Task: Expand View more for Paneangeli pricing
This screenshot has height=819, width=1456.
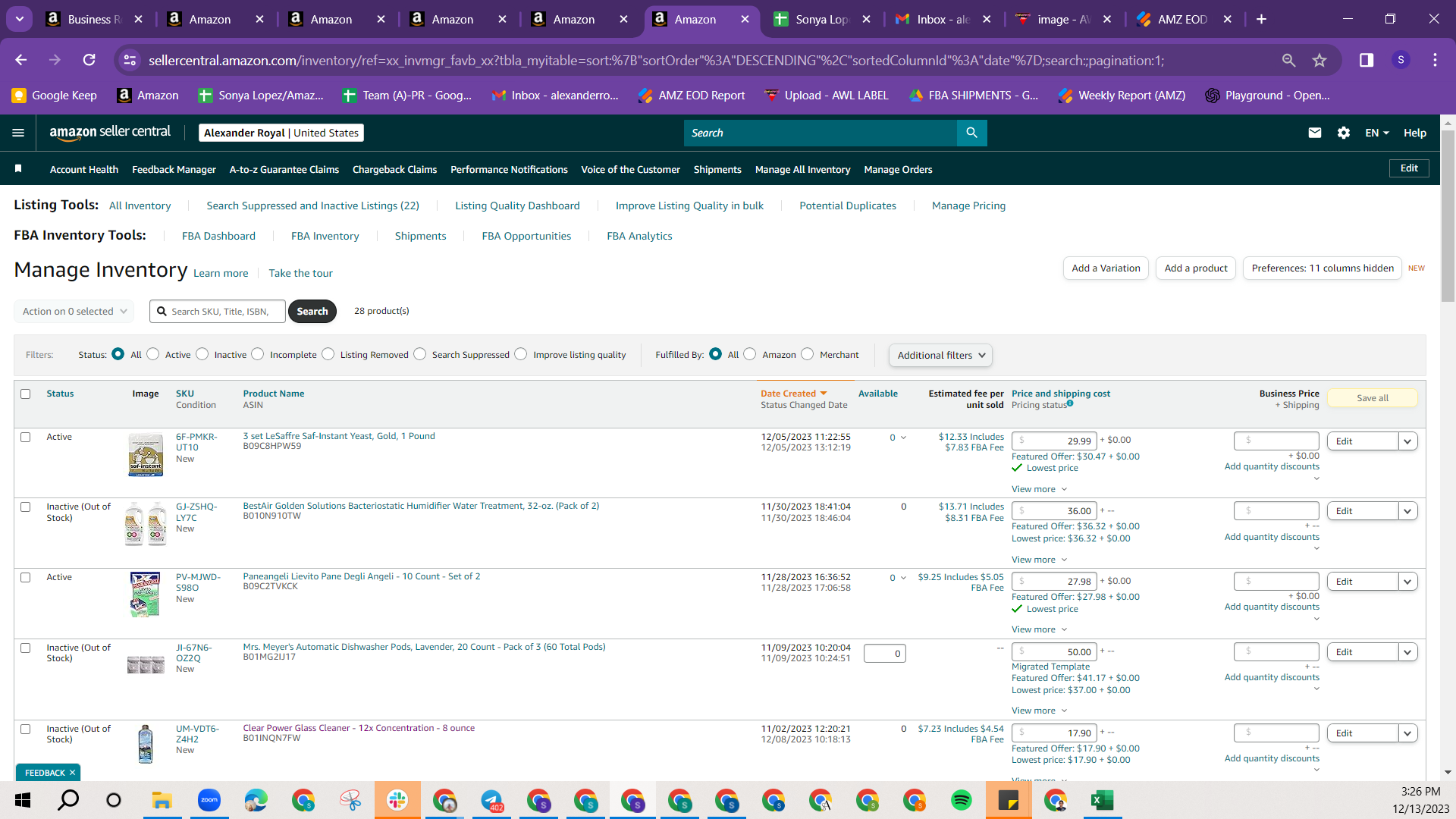Action: [1039, 629]
